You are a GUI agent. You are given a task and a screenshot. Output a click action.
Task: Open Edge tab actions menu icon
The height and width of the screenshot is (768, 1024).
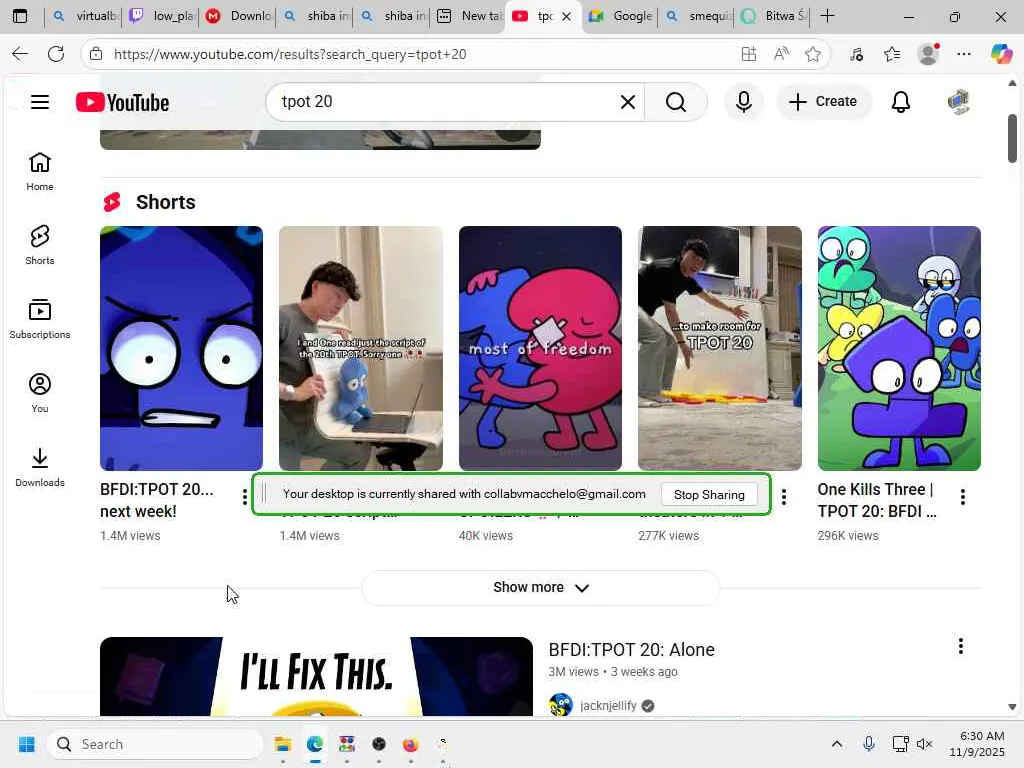(20, 16)
